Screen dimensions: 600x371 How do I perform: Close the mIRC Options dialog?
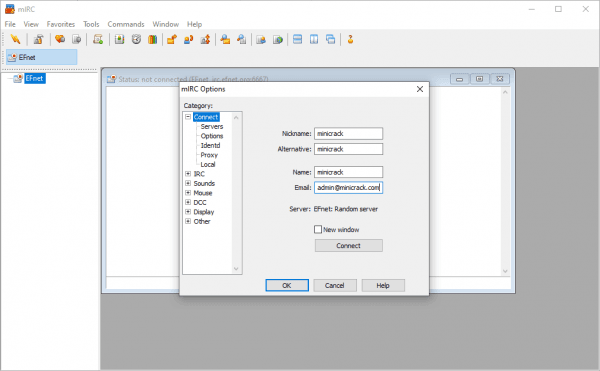(x=420, y=89)
